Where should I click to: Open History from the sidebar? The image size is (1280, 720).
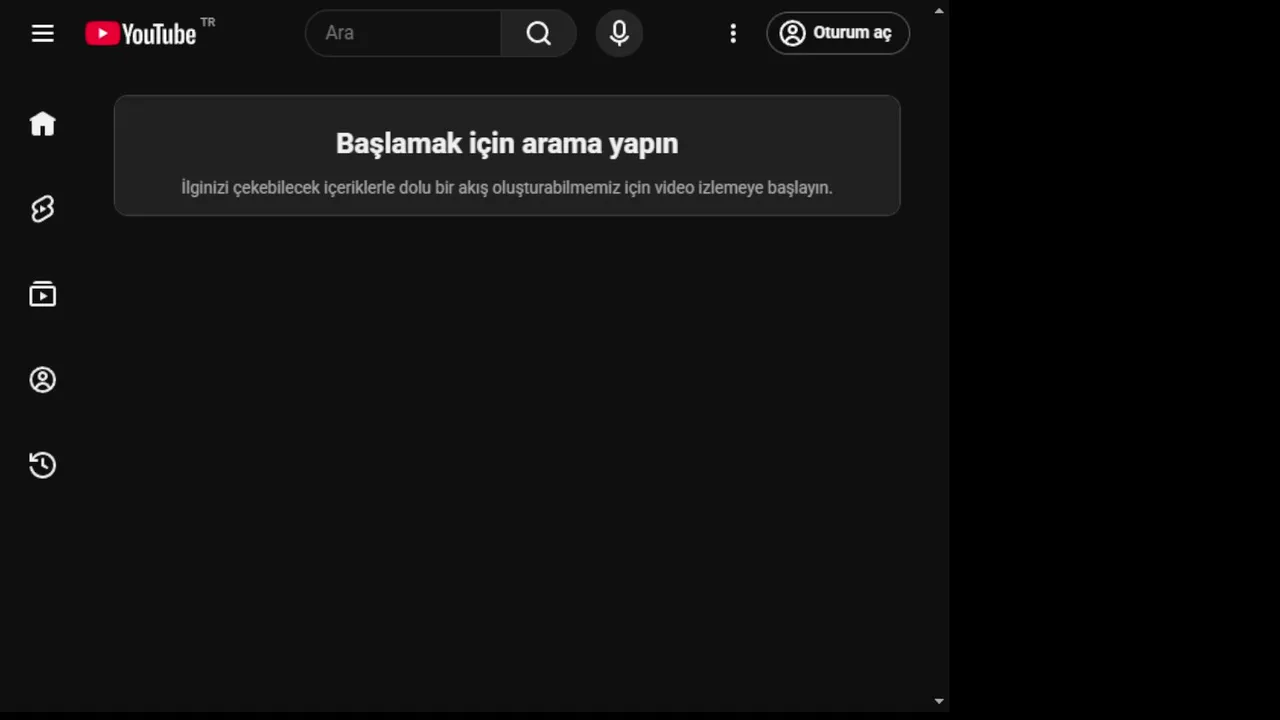[x=42, y=465]
